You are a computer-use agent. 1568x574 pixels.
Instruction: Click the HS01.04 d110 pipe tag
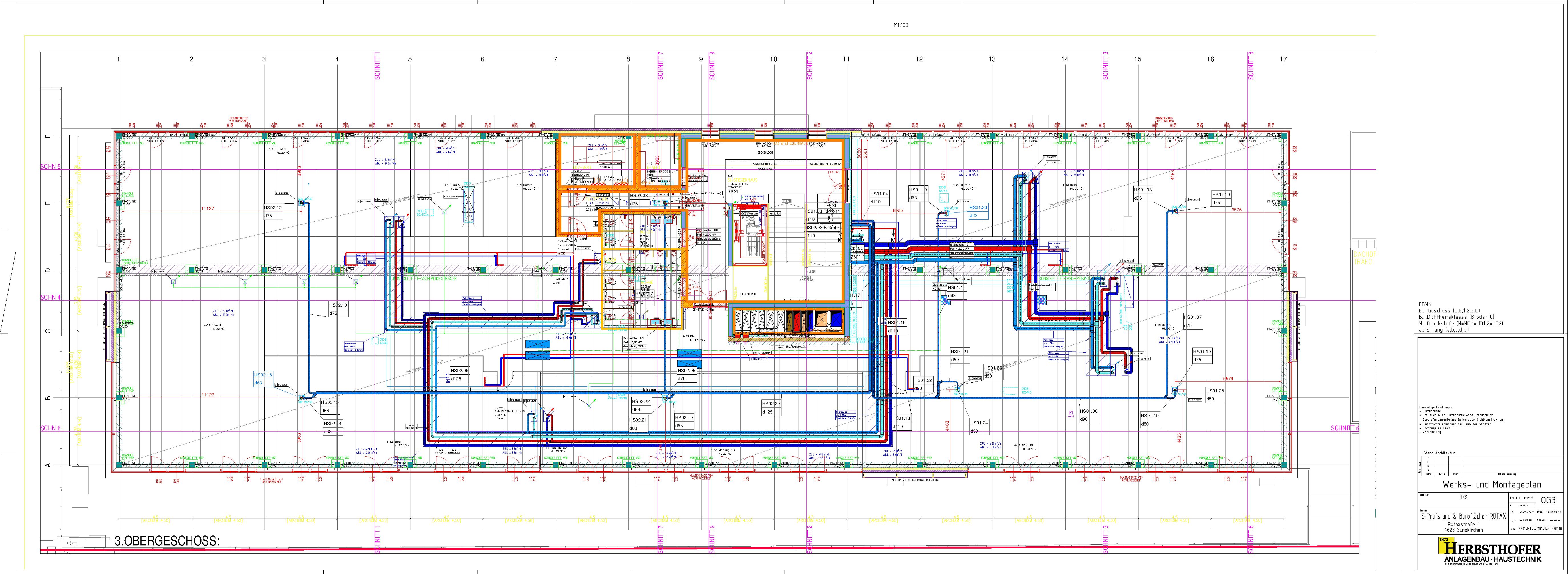click(879, 197)
